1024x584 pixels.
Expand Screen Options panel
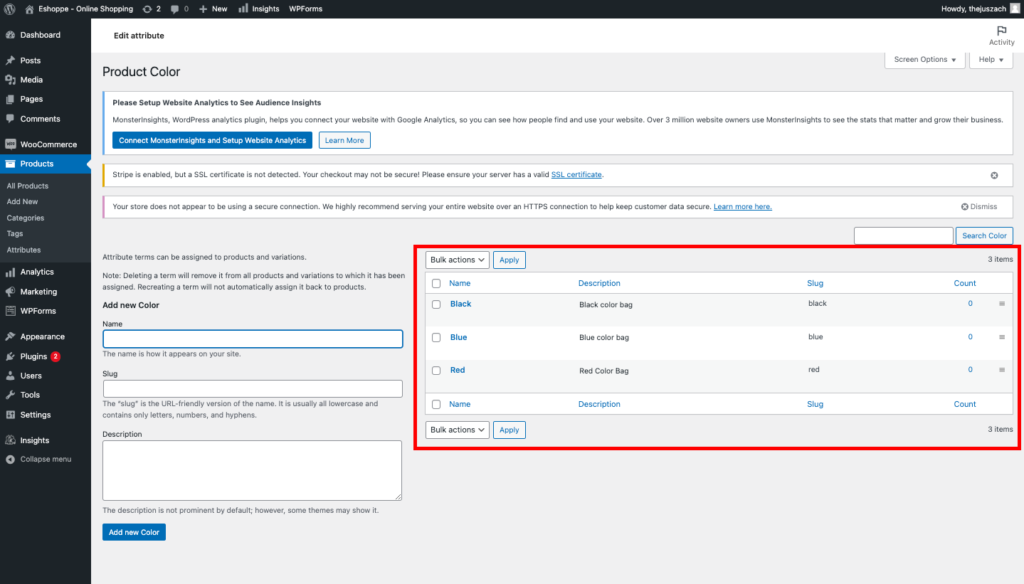point(925,59)
